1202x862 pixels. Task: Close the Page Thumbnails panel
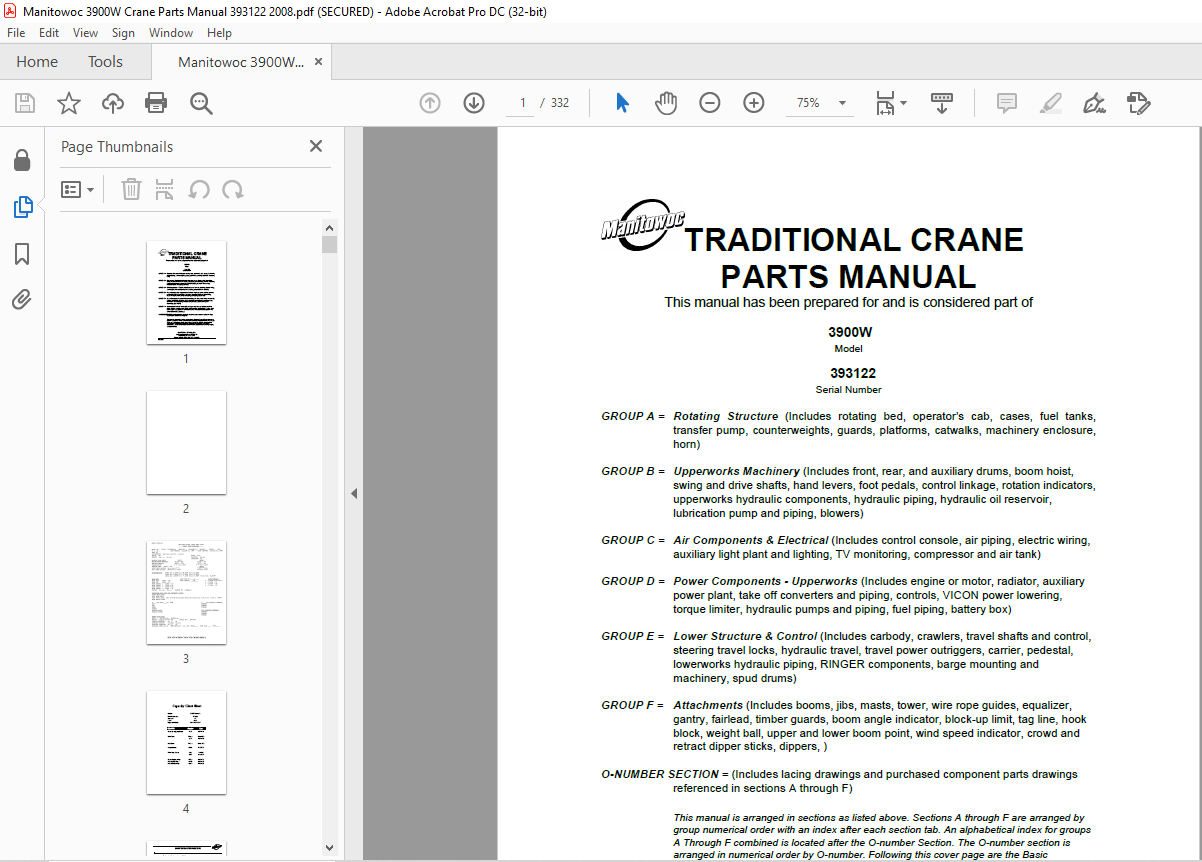[316, 146]
